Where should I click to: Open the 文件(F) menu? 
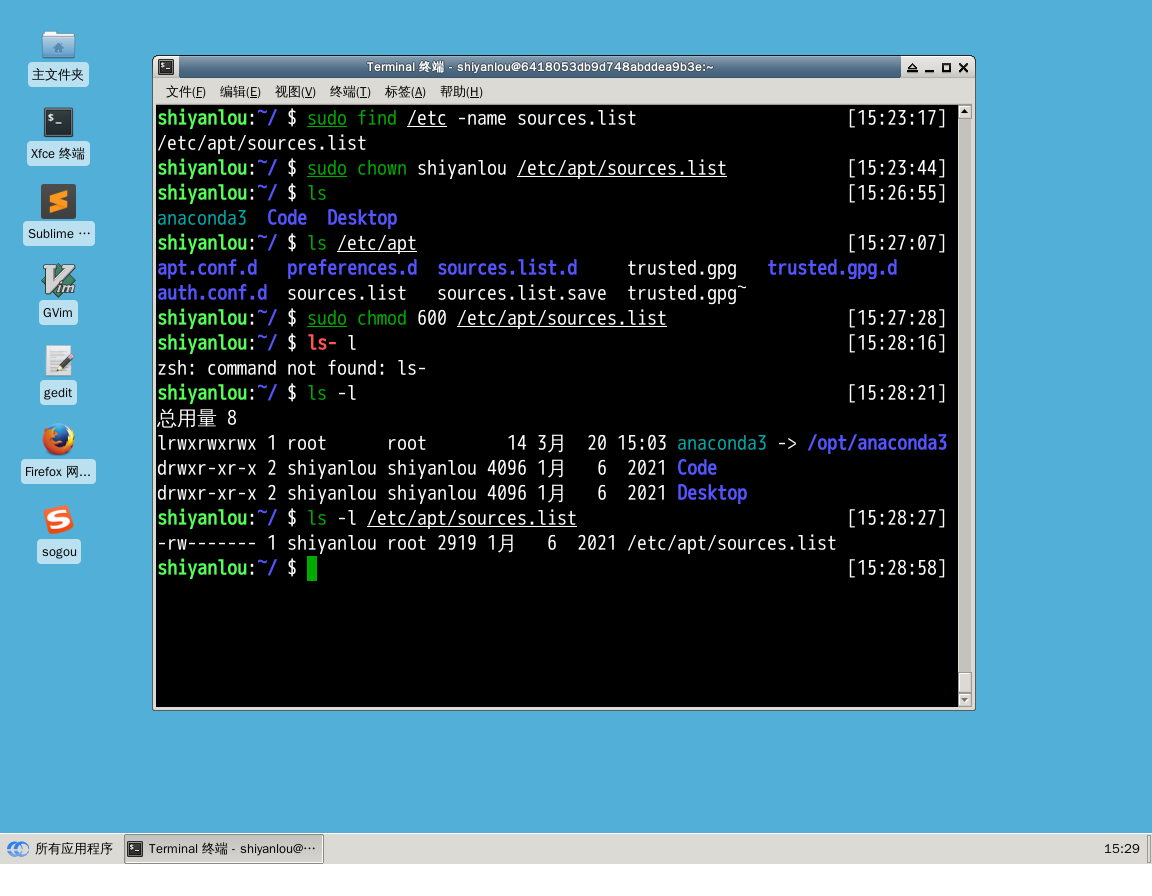186,92
